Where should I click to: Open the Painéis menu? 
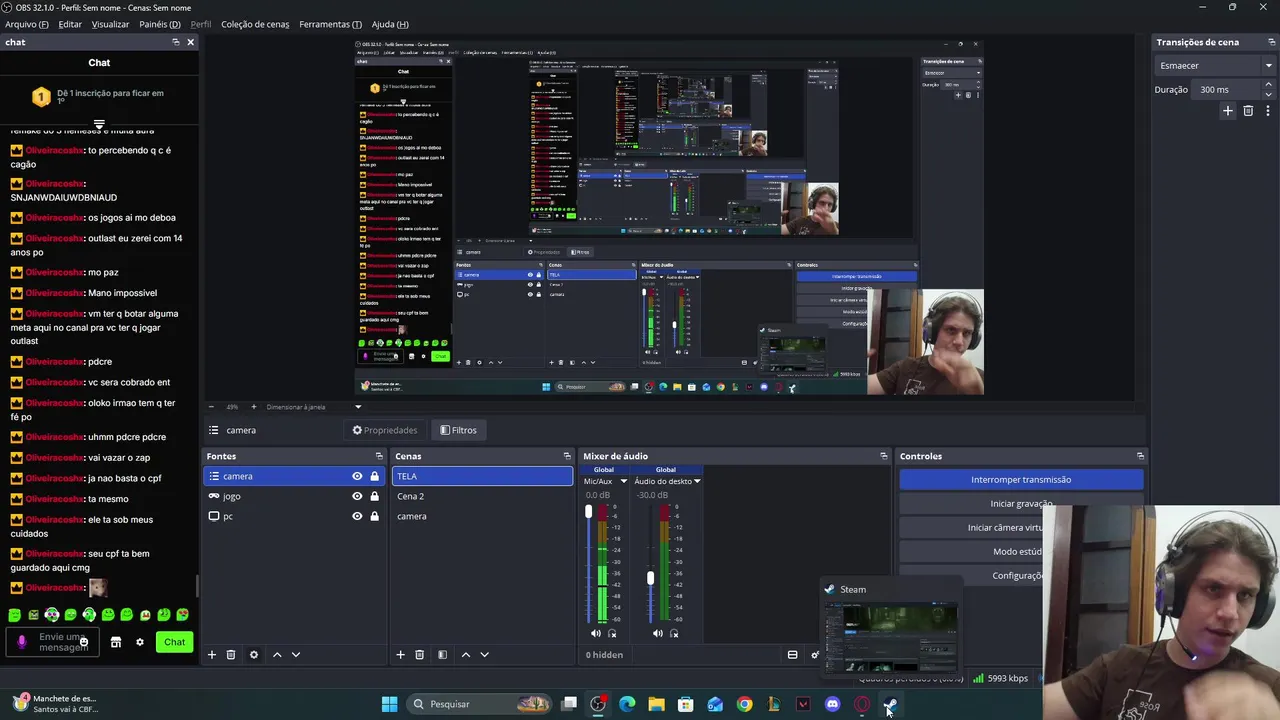[160, 24]
